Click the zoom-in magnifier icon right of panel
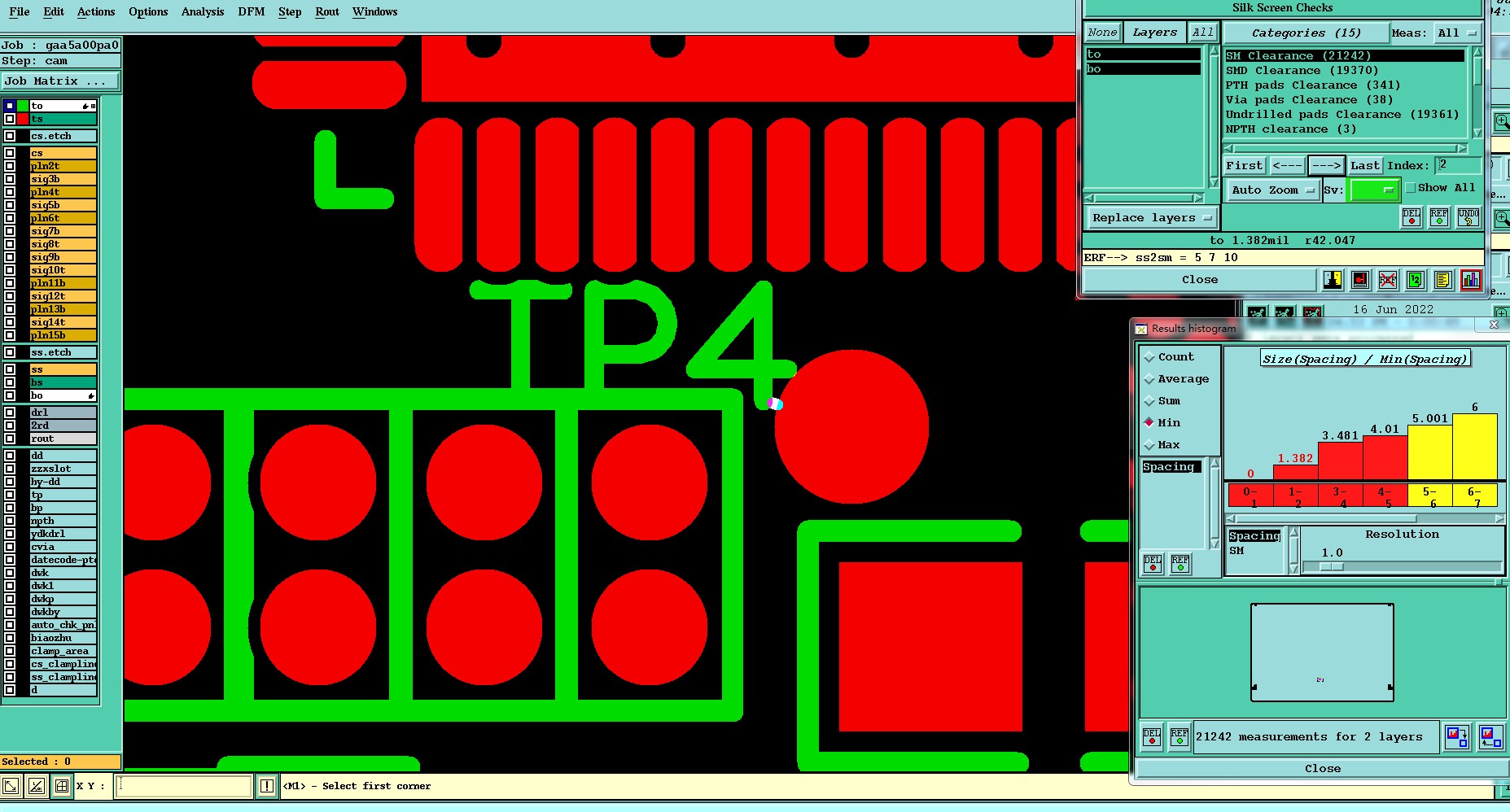The height and width of the screenshot is (812, 1510). click(x=1502, y=123)
